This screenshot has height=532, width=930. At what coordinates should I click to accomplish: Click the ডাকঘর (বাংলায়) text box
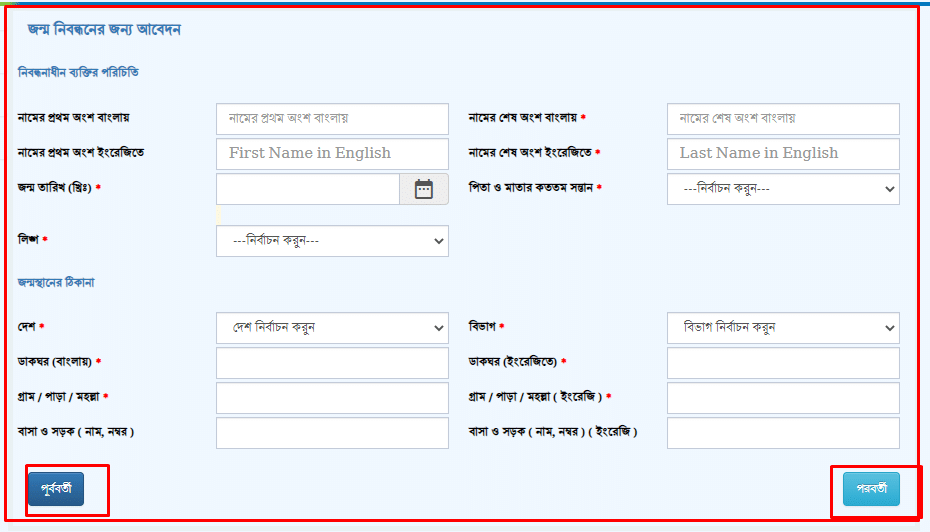coord(332,363)
